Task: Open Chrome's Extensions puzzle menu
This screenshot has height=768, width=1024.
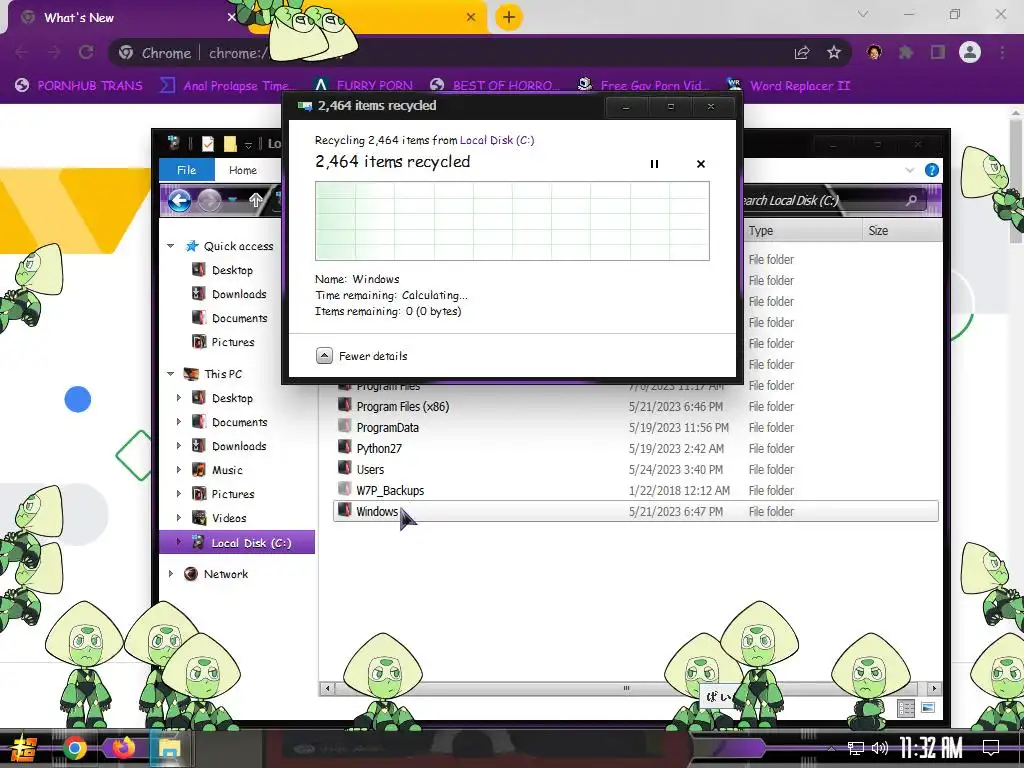Action: tap(906, 53)
